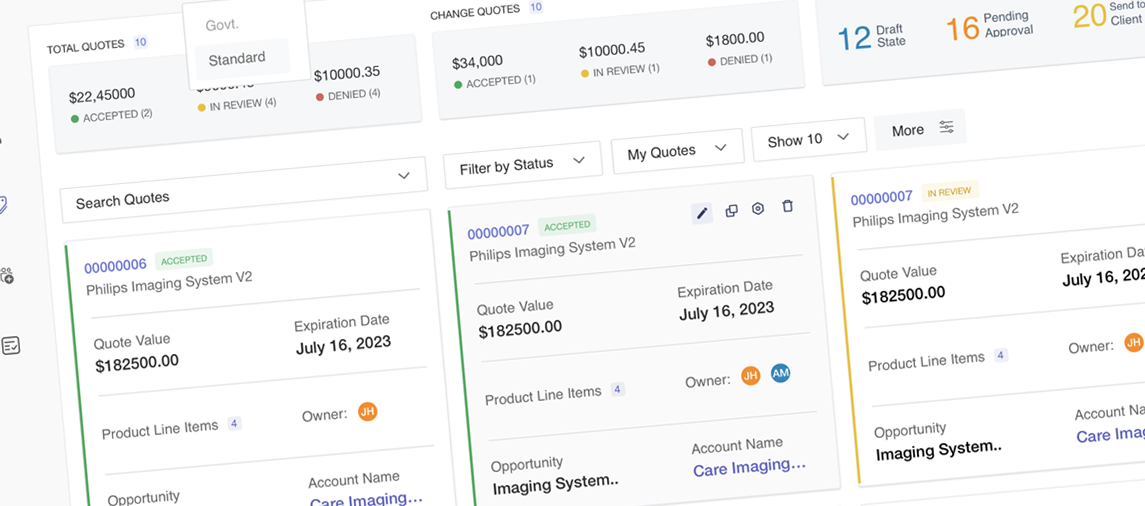Click the ACCEPTED badge on quote 00000006

pyautogui.click(x=183, y=259)
